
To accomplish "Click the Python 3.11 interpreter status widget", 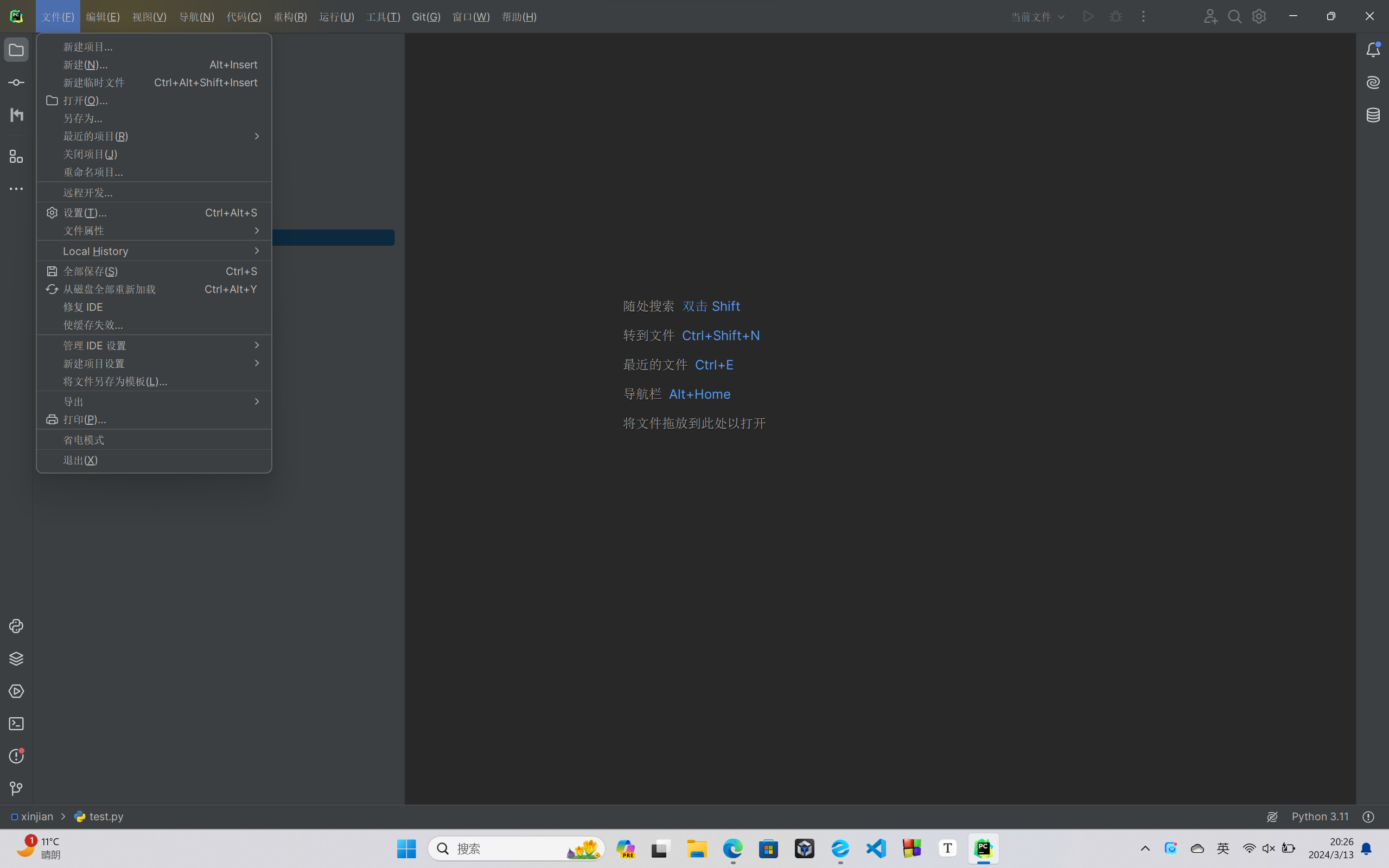I will click(1320, 816).
